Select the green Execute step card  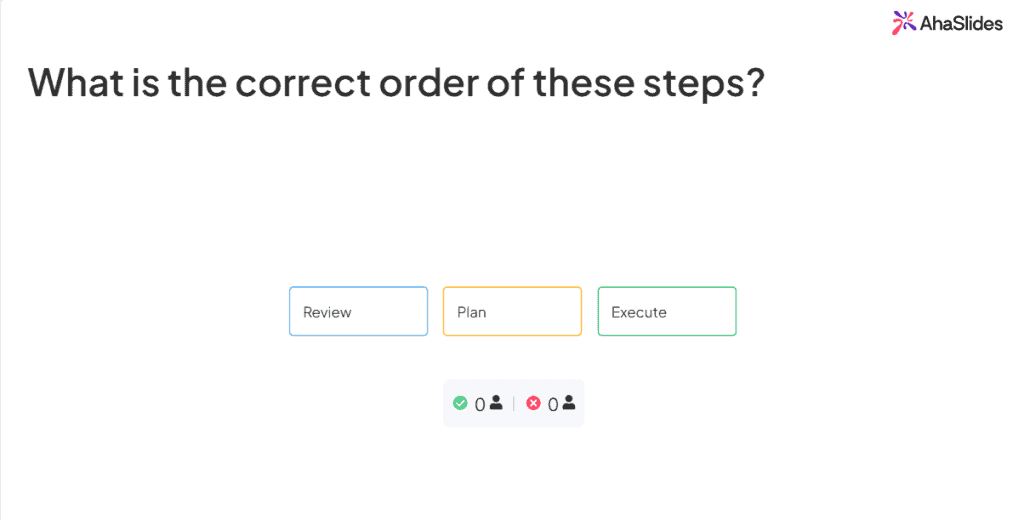(x=667, y=312)
